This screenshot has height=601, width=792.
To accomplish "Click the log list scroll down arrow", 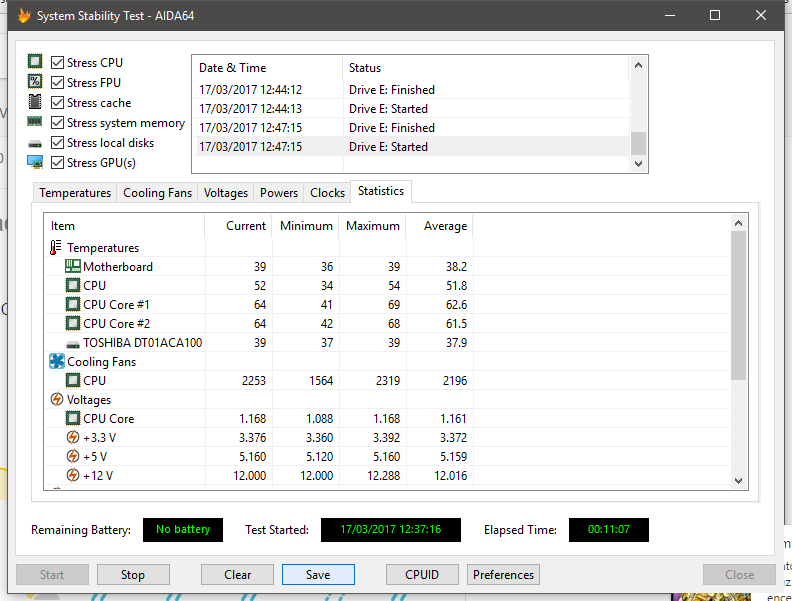I will 638,163.
